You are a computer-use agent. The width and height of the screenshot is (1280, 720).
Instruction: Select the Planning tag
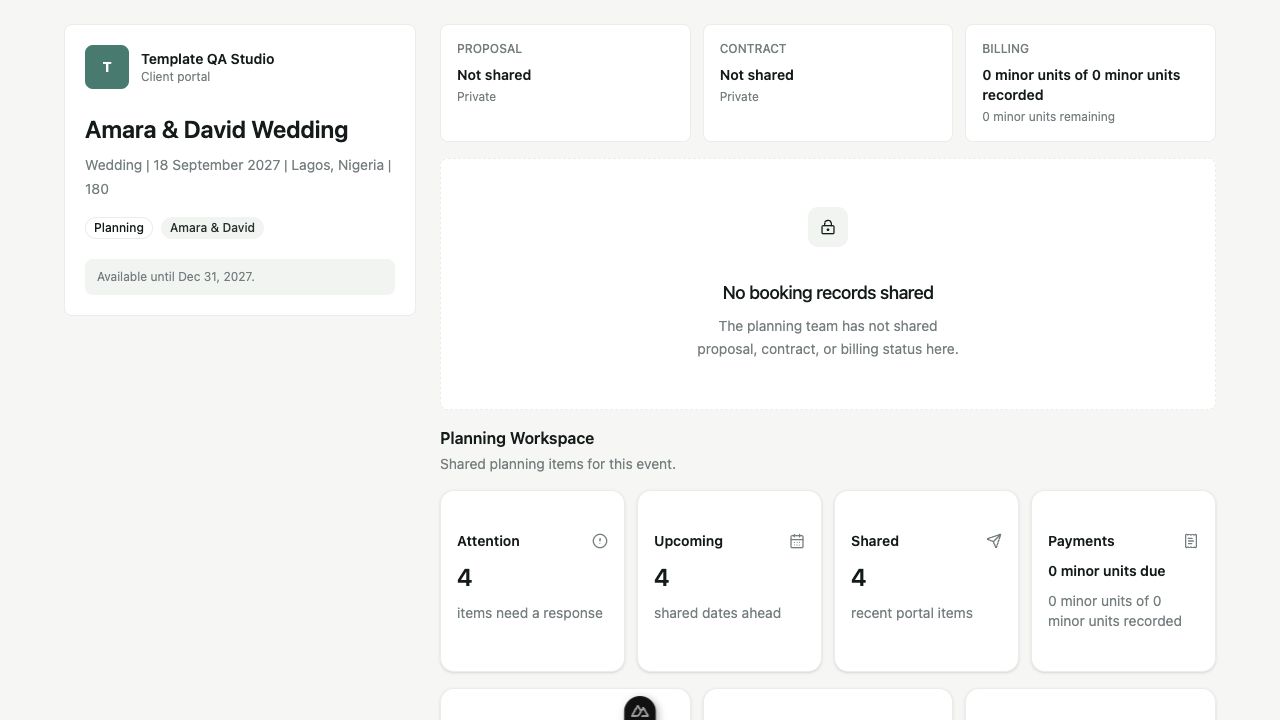[119, 228]
